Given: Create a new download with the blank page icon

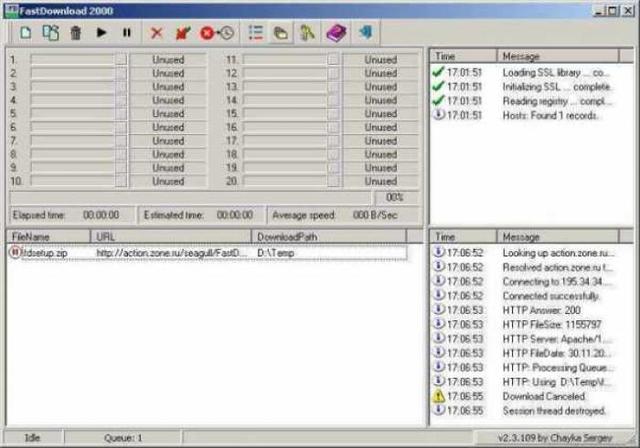Looking at the screenshot, I should click(x=26, y=33).
